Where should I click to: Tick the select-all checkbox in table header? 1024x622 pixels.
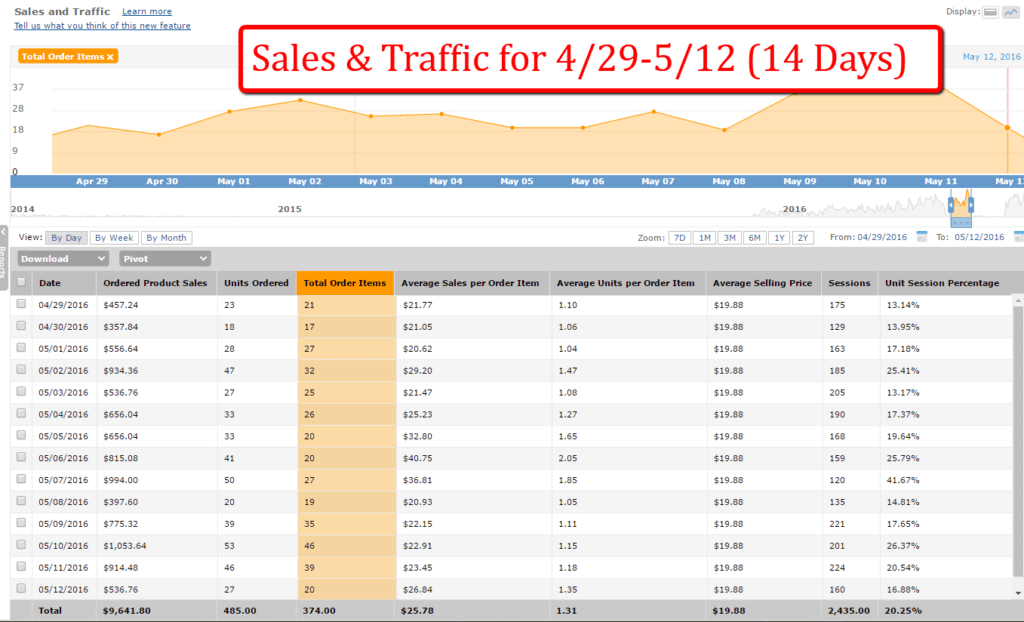[21, 283]
